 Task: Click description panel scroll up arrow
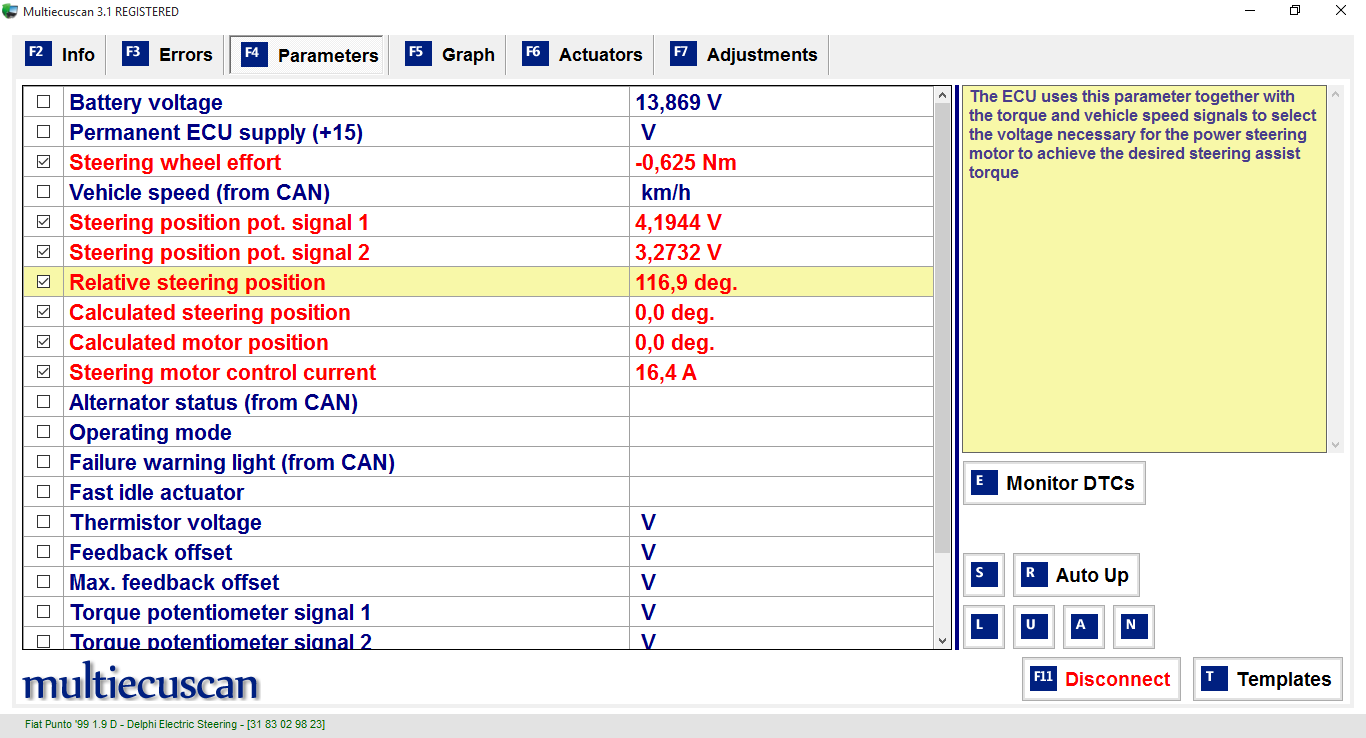tap(1335, 95)
